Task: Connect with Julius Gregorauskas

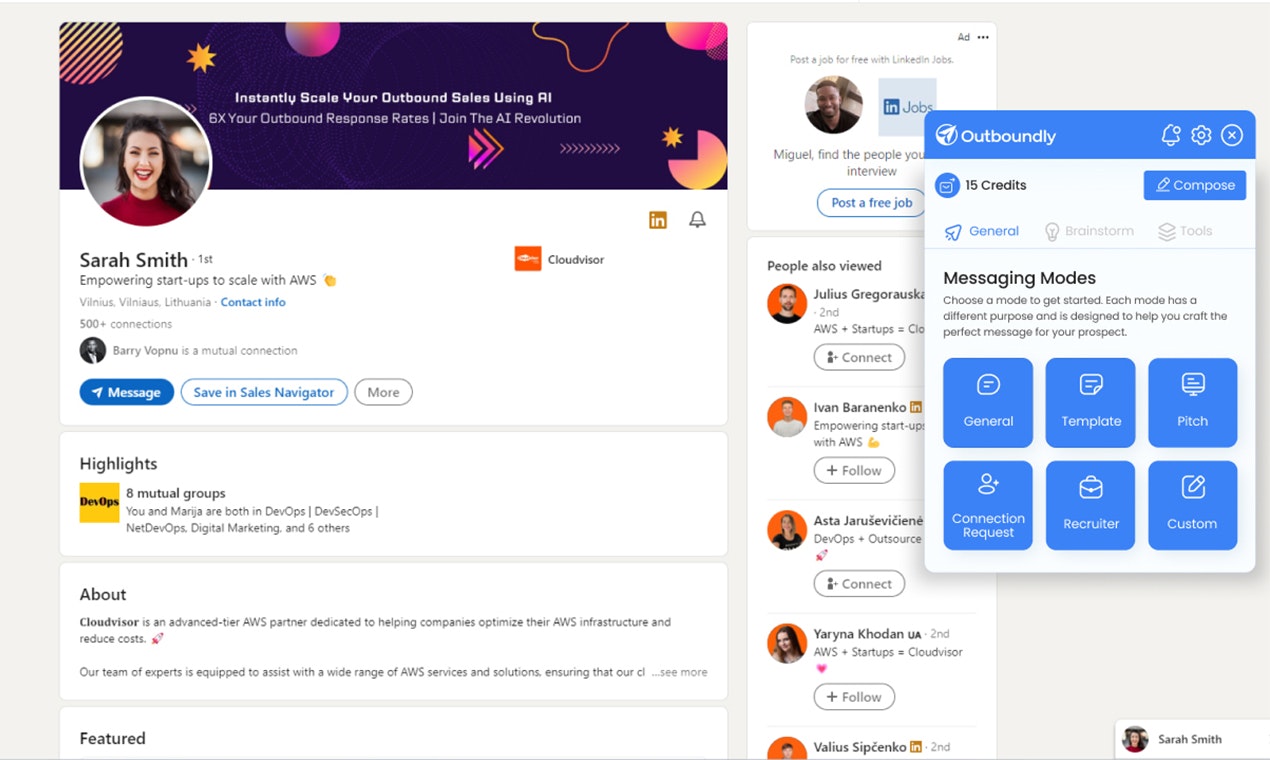Action: 859,357
